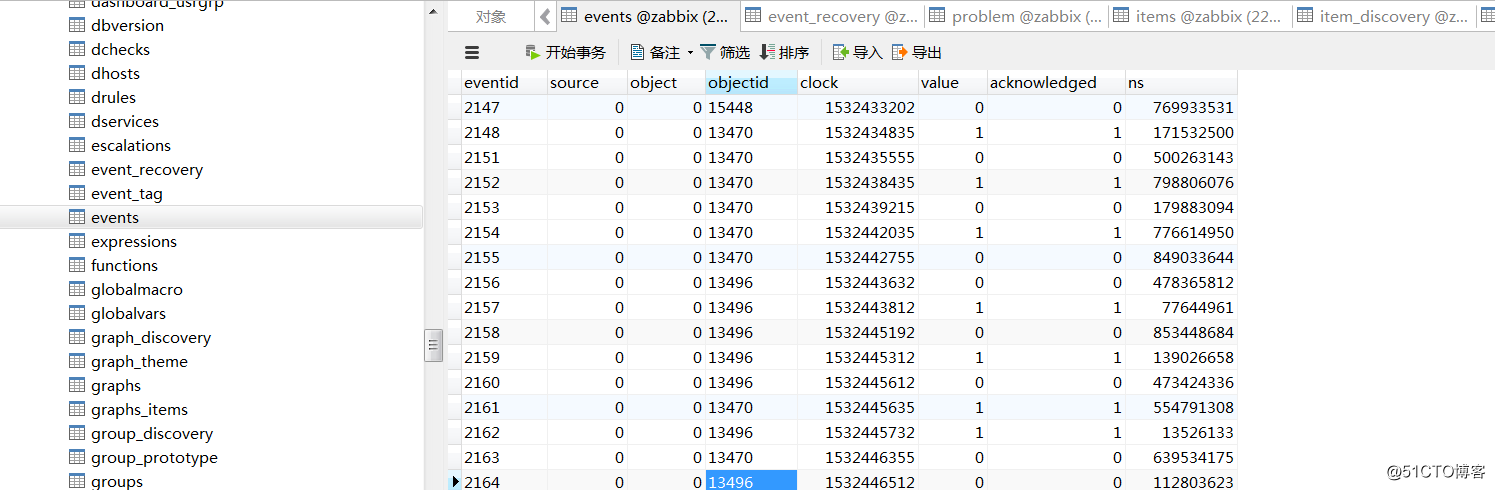Viewport: 1495px width, 490px height.
Task: Click the table icon beside groups
Action: pyautogui.click(x=77, y=481)
